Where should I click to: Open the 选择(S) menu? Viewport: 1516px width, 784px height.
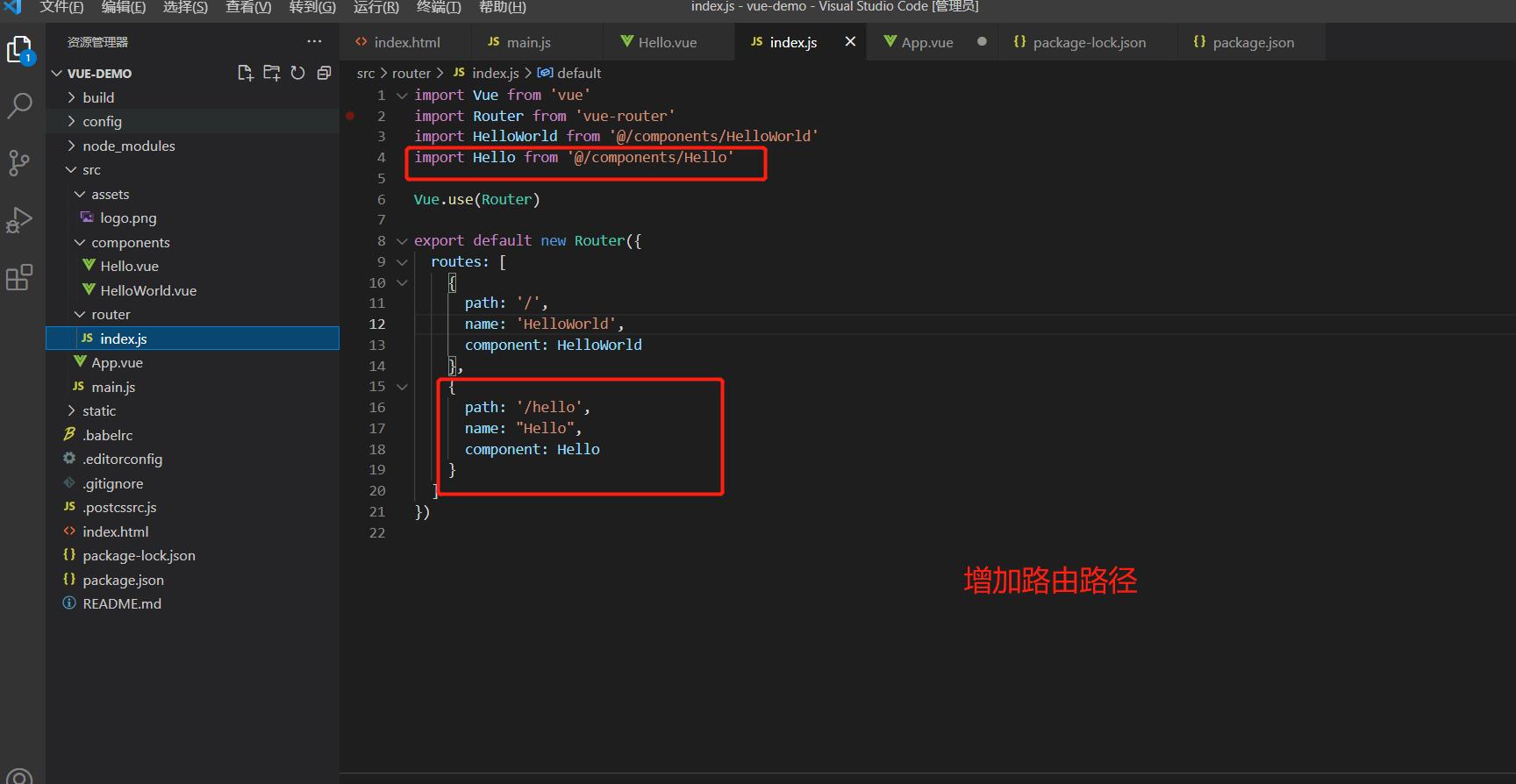point(185,7)
